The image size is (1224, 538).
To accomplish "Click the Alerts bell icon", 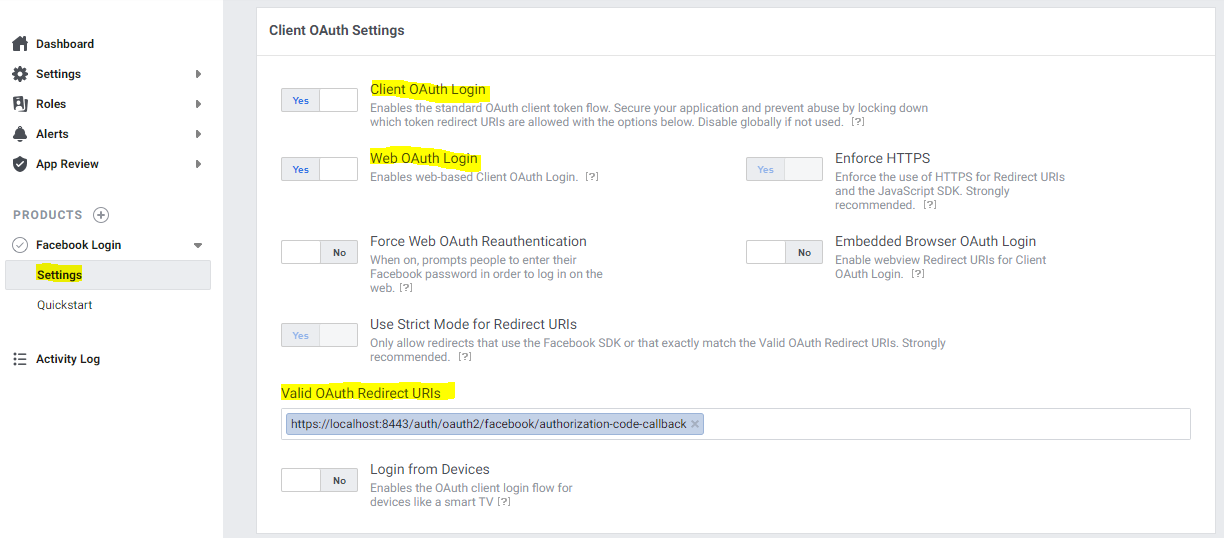I will 20,134.
